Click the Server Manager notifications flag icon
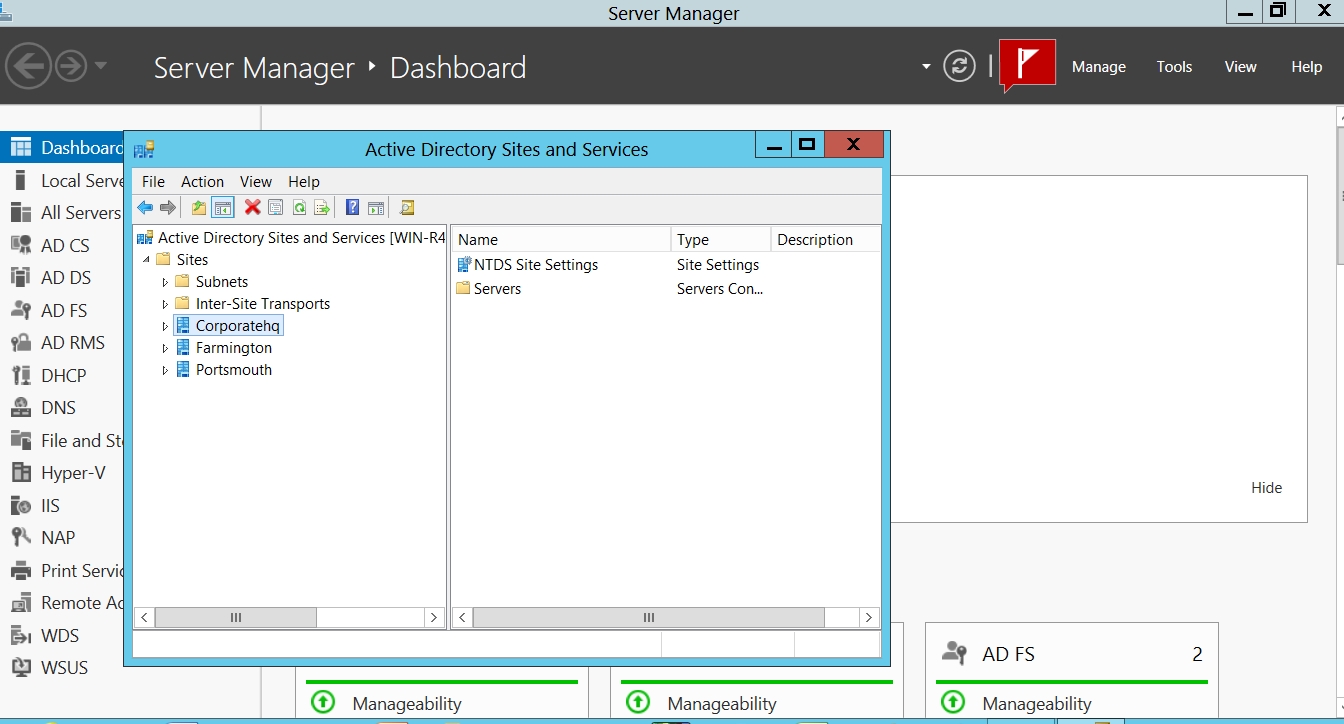 (1028, 65)
